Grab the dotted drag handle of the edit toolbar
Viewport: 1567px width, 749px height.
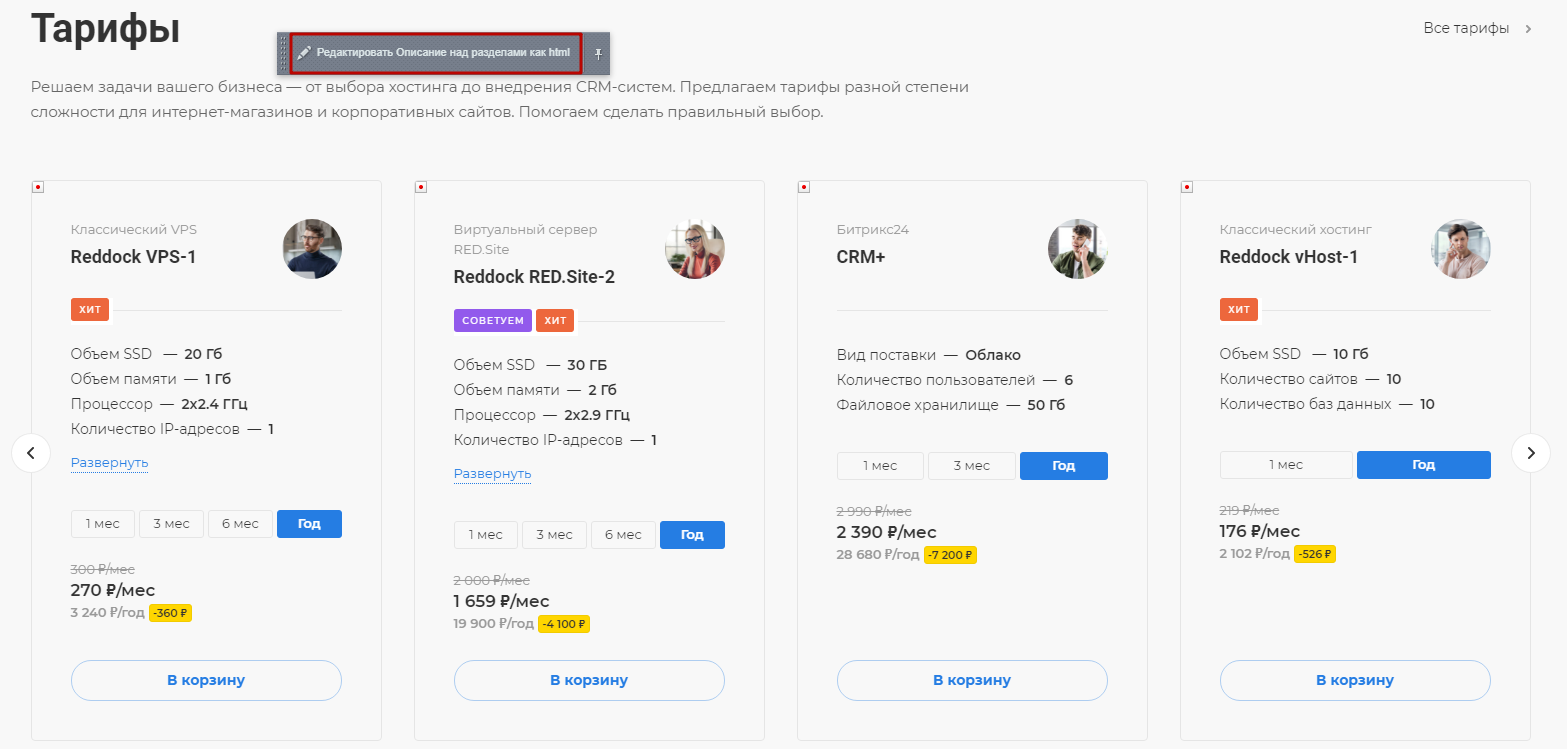pos(283,53)
